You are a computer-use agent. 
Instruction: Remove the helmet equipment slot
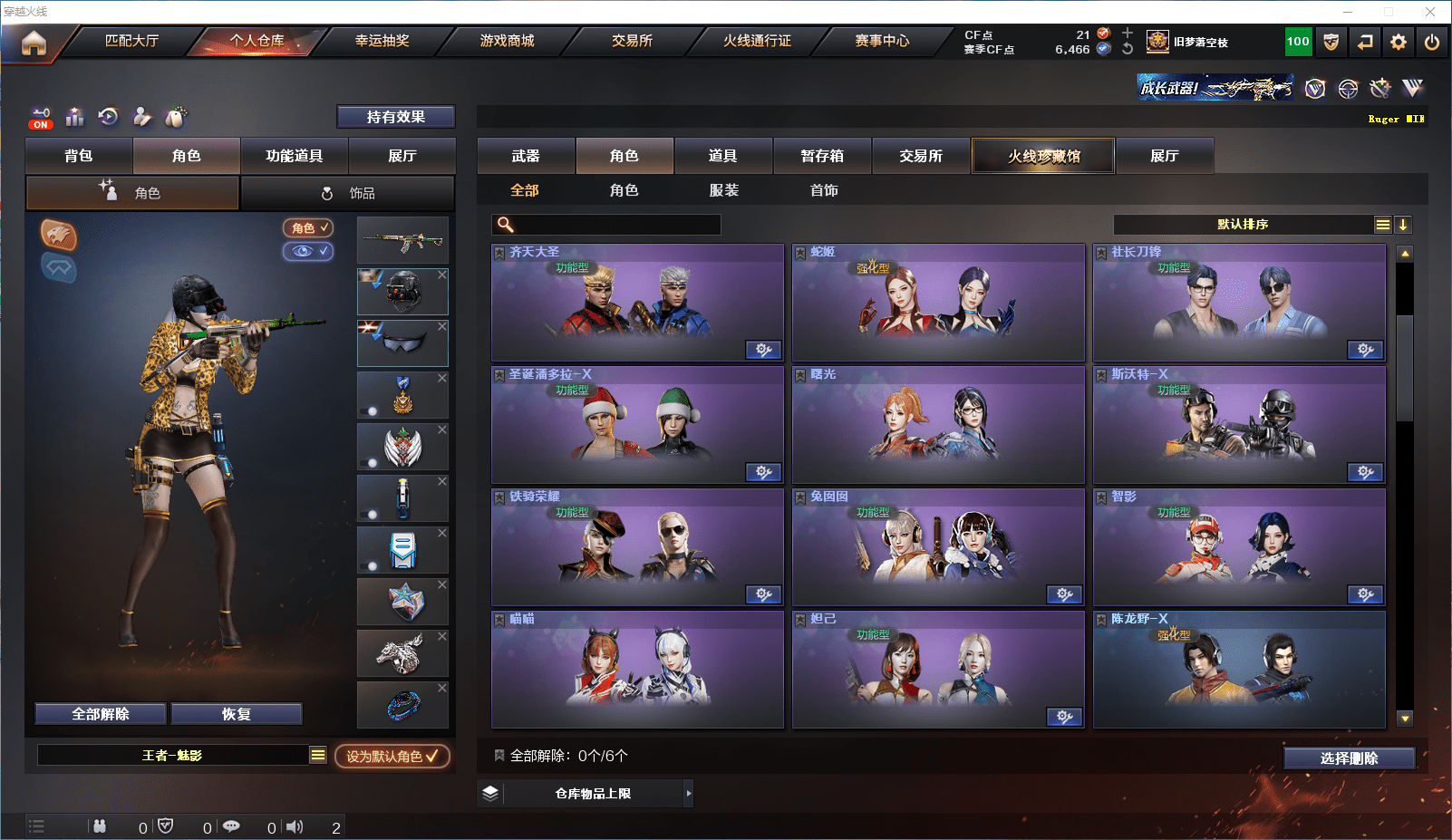442,275
